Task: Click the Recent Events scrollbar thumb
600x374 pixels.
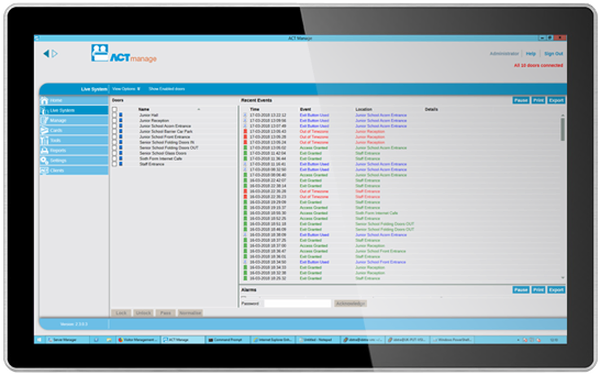Action: coord(563,129)
